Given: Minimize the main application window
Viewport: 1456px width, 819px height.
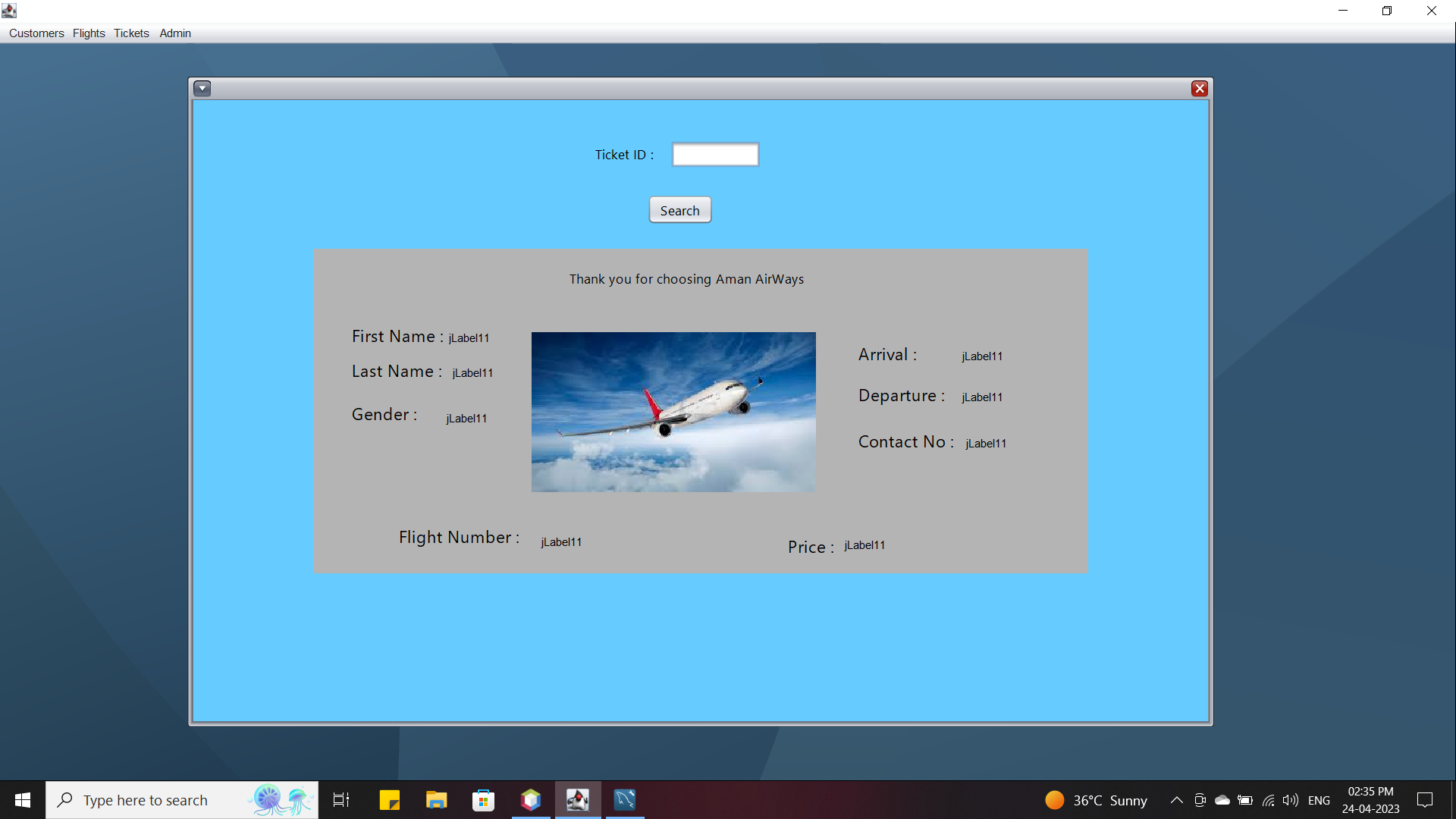Looking at the screenshot, I should (1343, 11).
